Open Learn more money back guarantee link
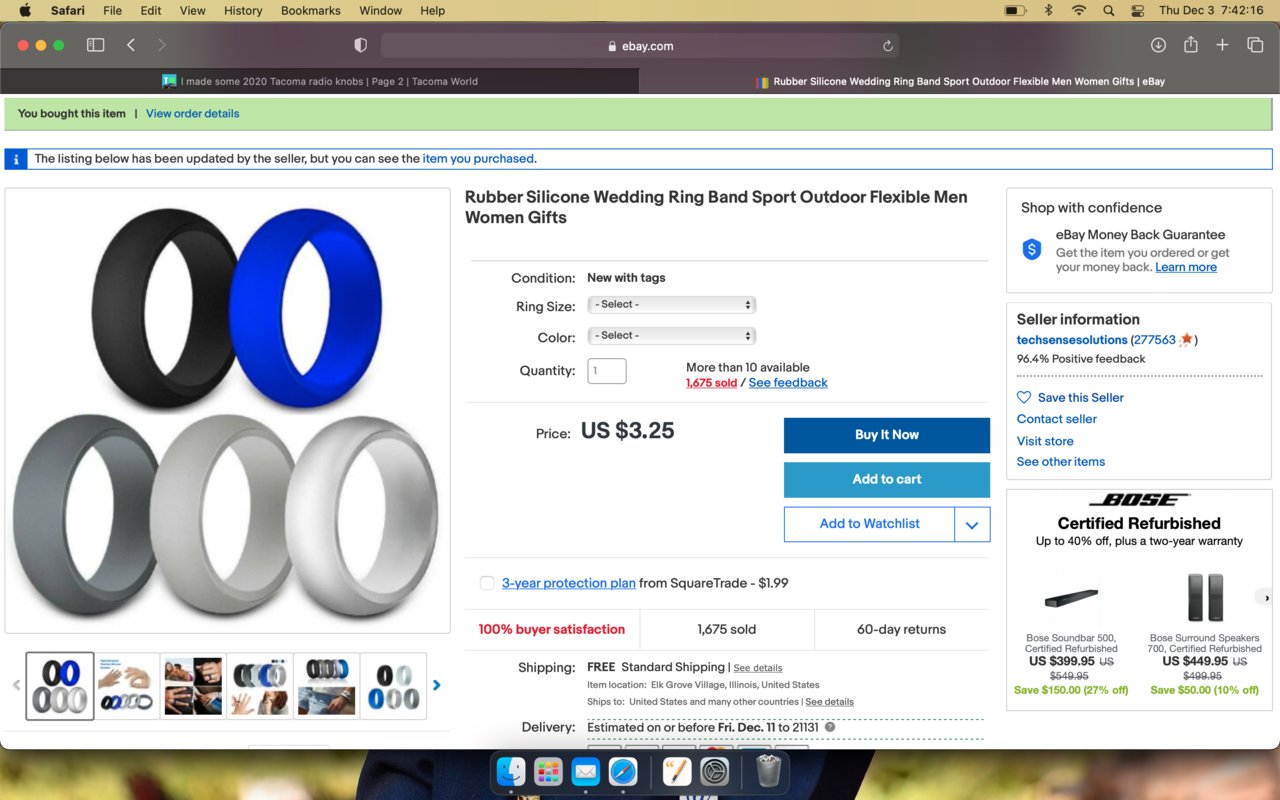 pos(1186,267)
